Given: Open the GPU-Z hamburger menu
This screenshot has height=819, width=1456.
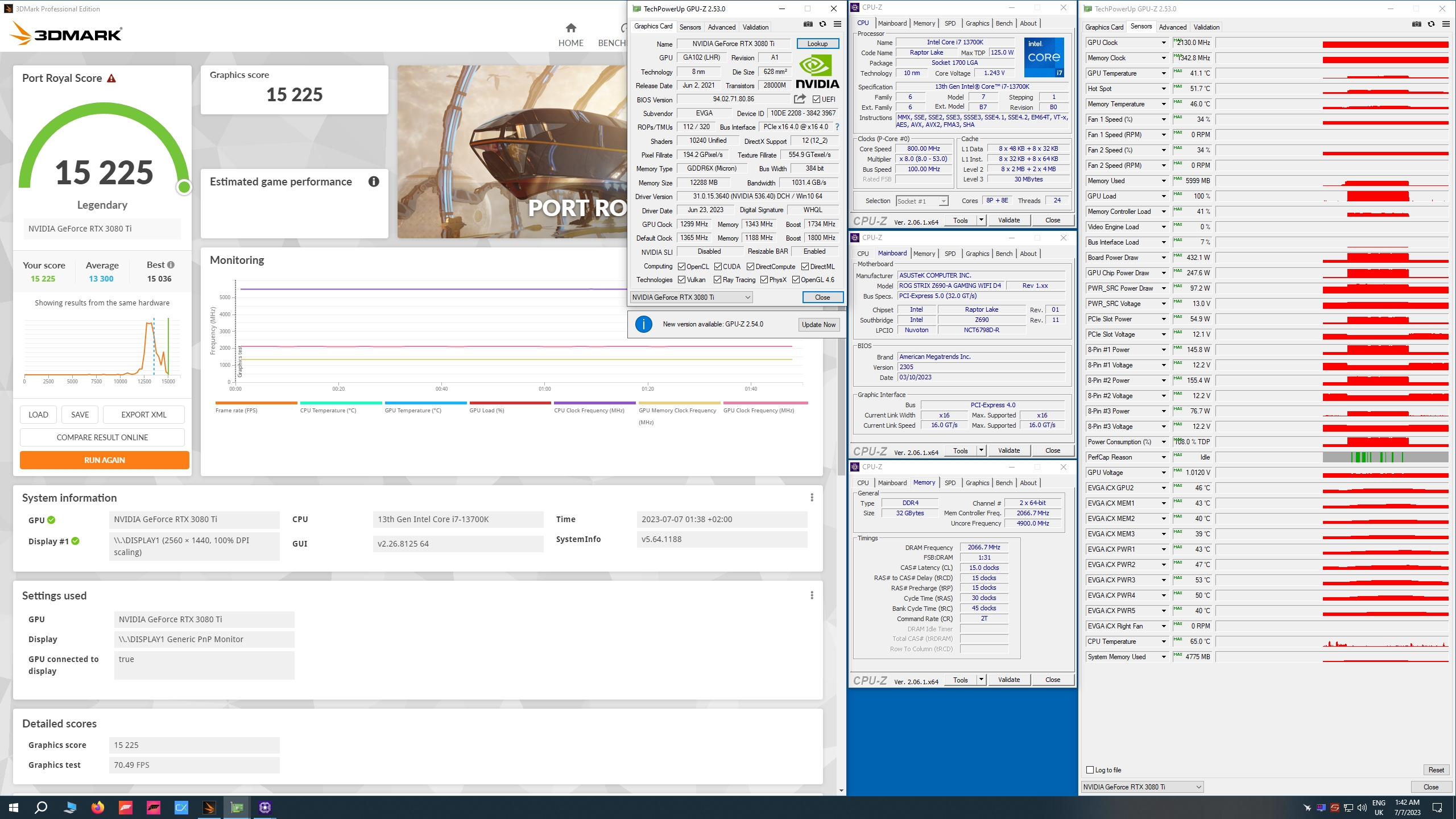Looking at the screenshot, I should 837,24.
